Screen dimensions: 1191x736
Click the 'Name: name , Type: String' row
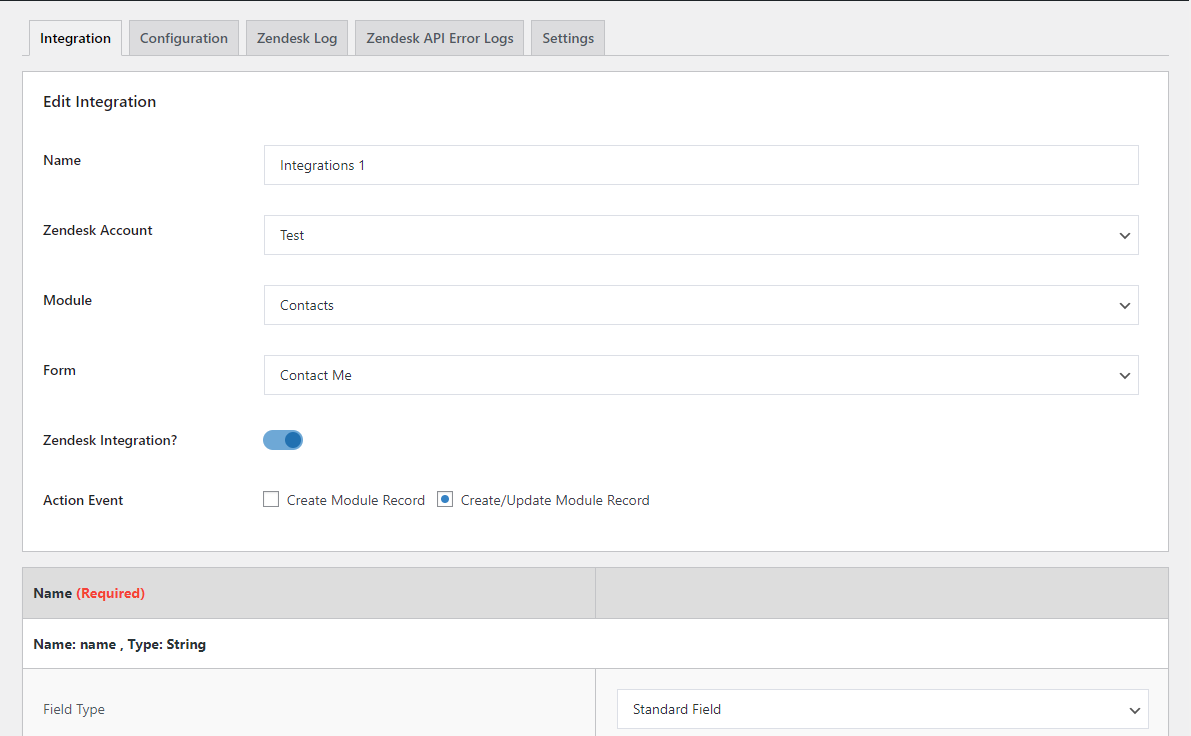(x=596, y=644)
